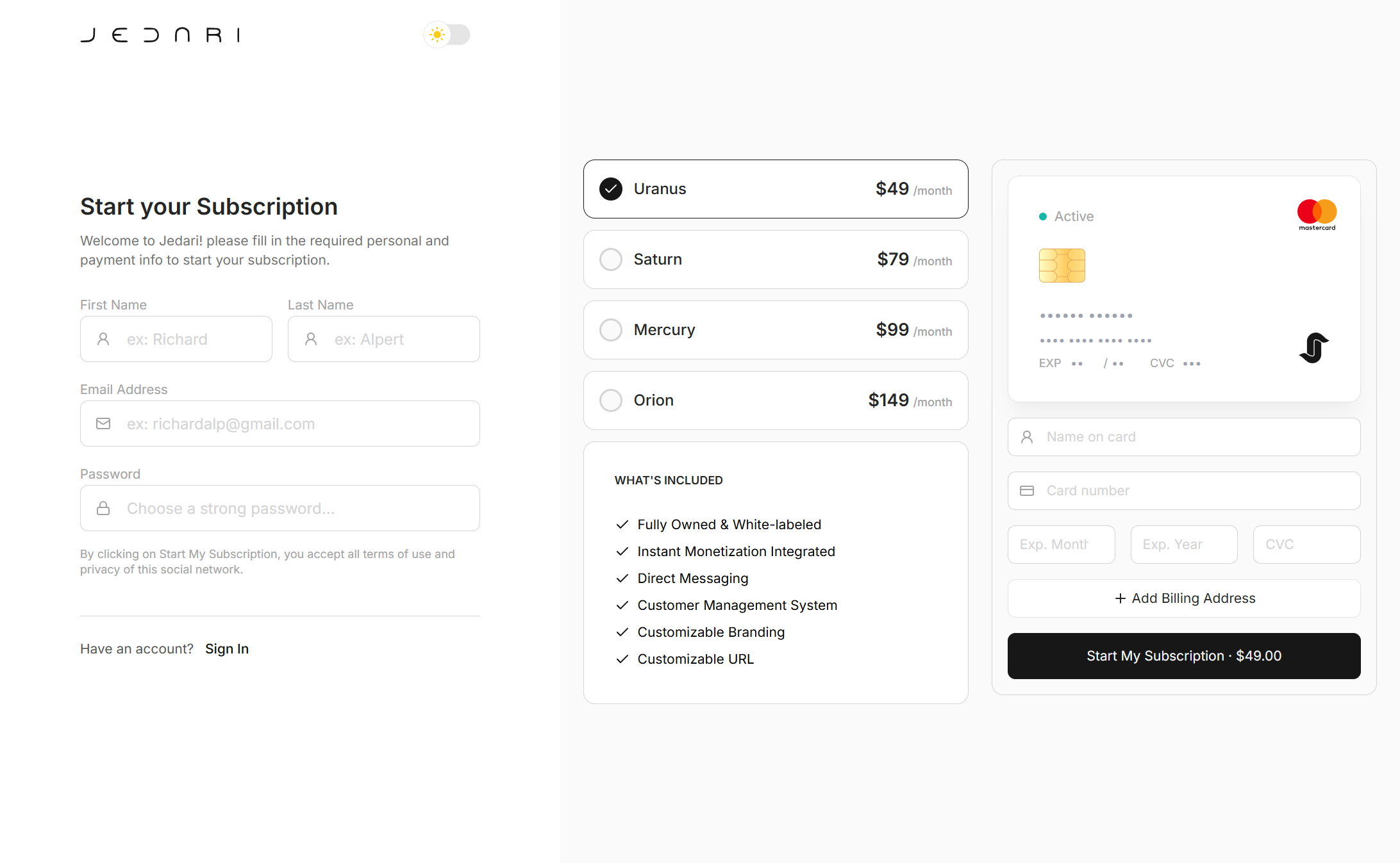Click the lock icon in Password field
The height and width of the screenshot is (863, 1400).
point(103,508)
